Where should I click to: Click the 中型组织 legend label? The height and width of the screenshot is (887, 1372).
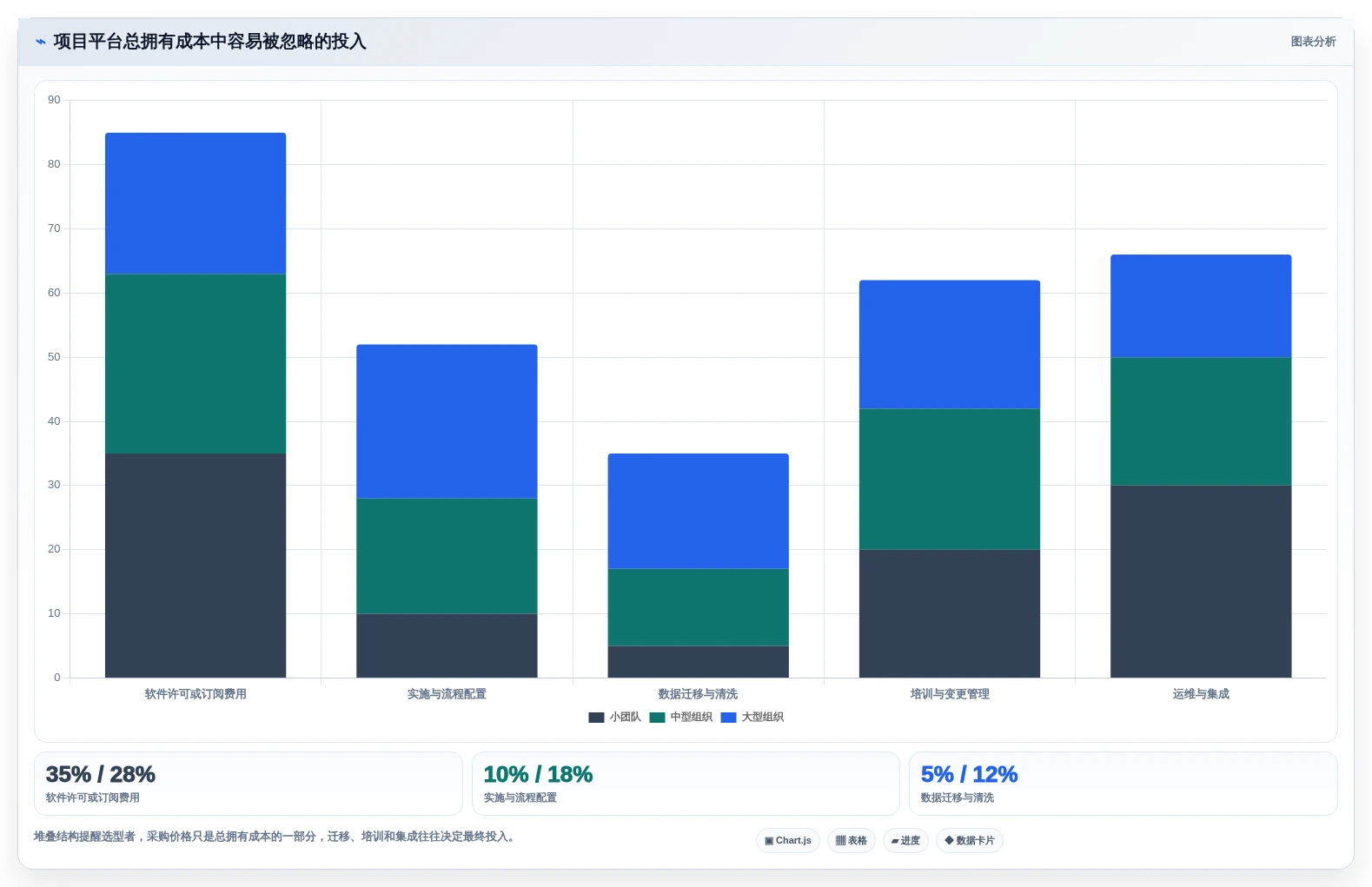click(691, 718)
